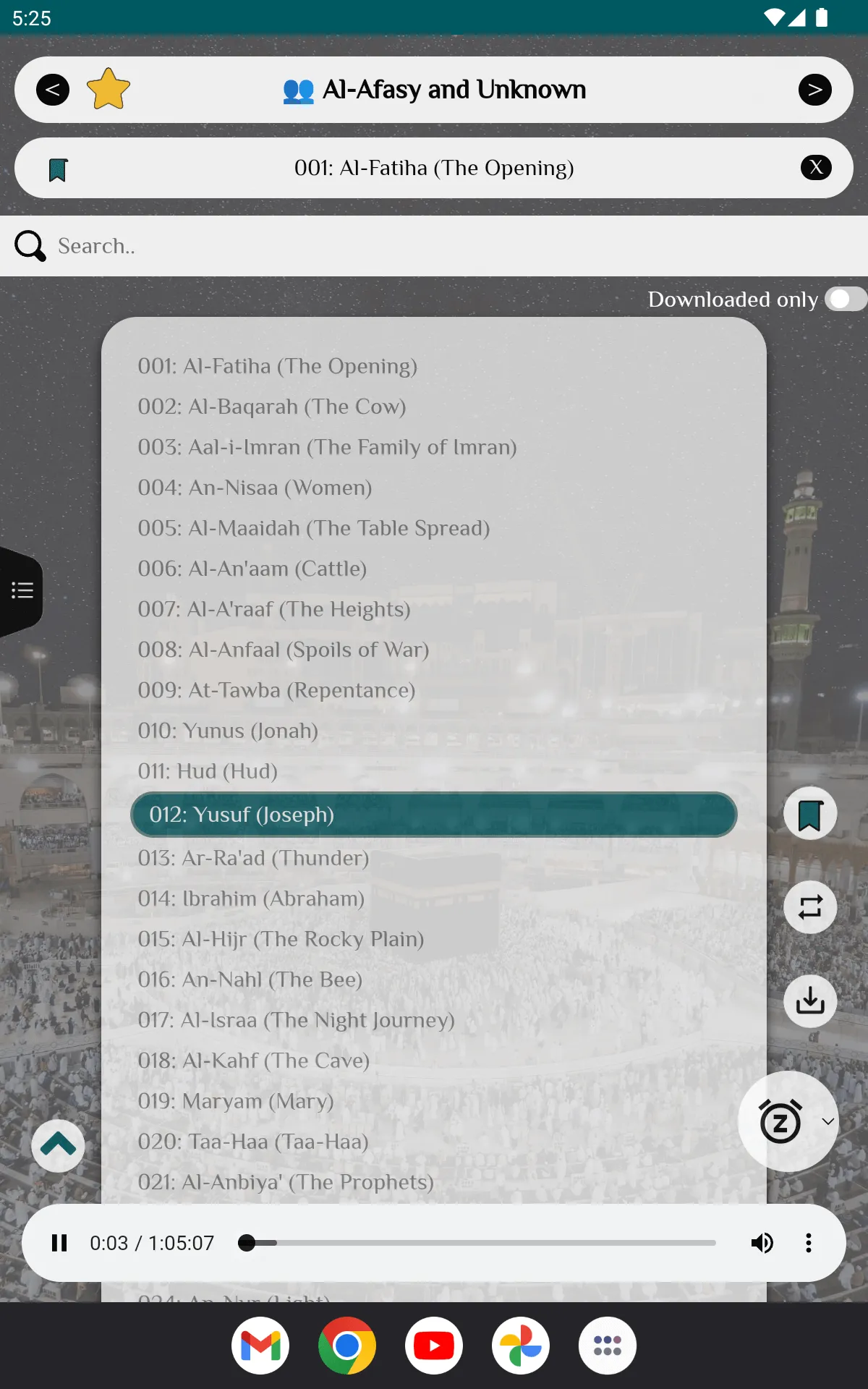Open the side list menu tab
Viewport: 868px width, 1389px height.
(22, 591)
